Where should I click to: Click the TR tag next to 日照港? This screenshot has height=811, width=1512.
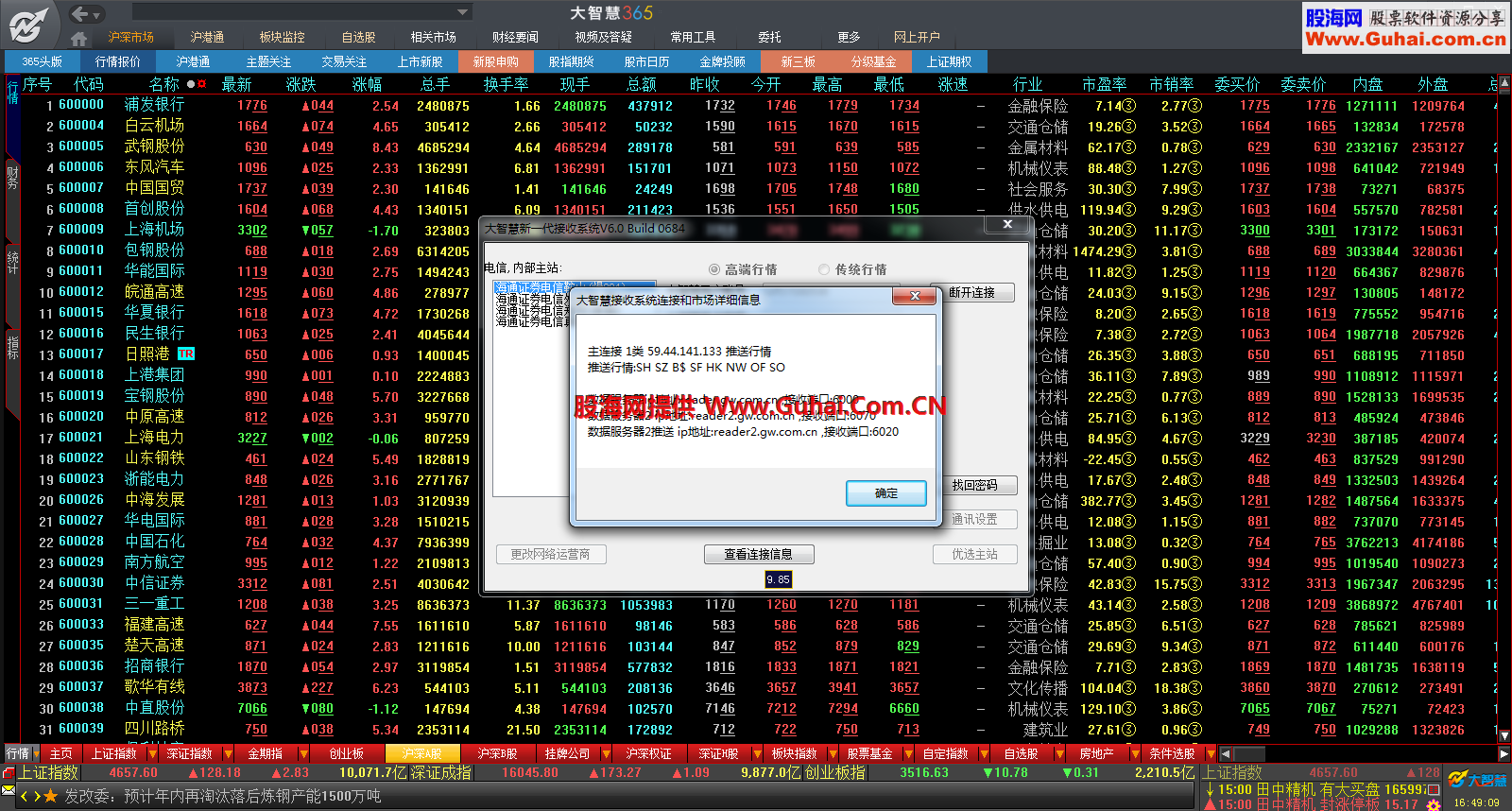click(185, 354)
